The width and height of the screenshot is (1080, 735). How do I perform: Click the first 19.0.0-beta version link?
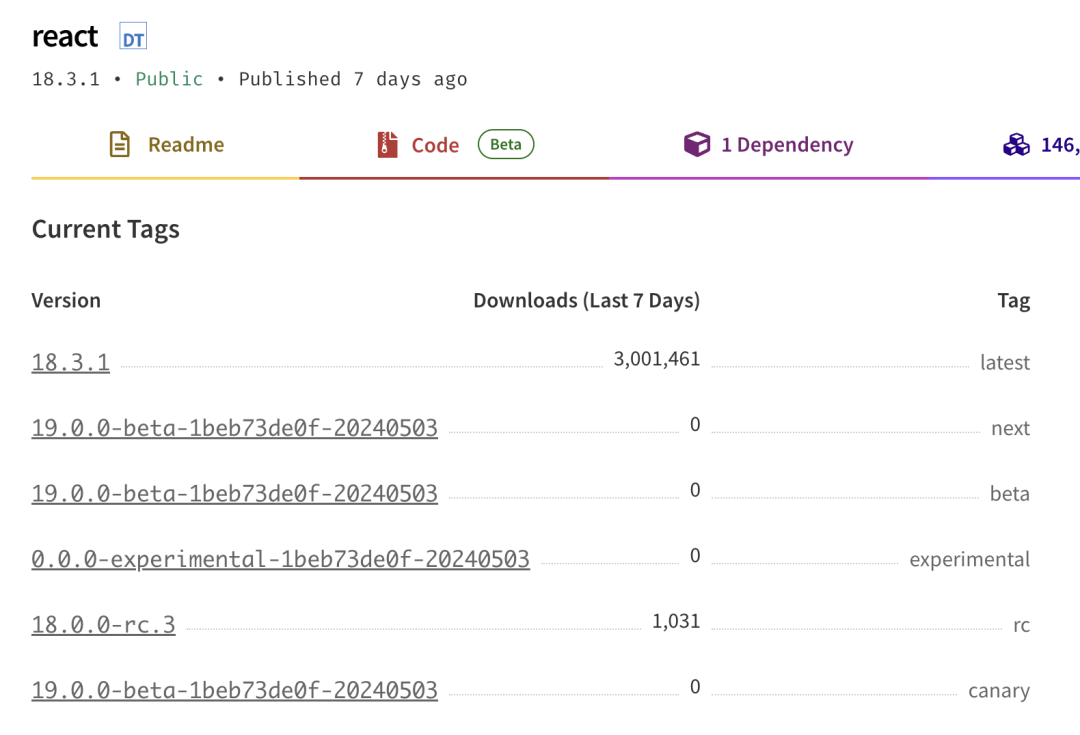pos(235,426)
